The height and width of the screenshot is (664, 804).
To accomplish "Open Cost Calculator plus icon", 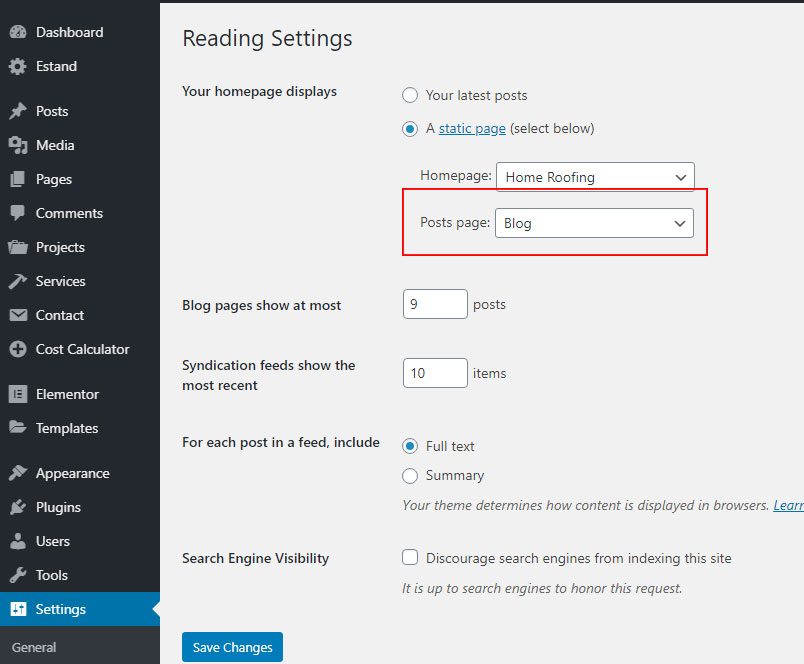I will [x=18, y=349].
